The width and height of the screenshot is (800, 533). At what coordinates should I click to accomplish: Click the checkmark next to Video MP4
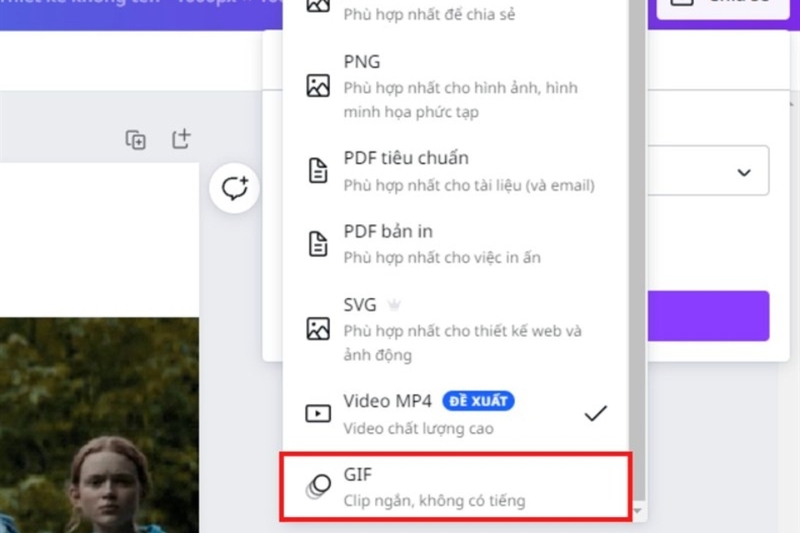coord(595,413)
